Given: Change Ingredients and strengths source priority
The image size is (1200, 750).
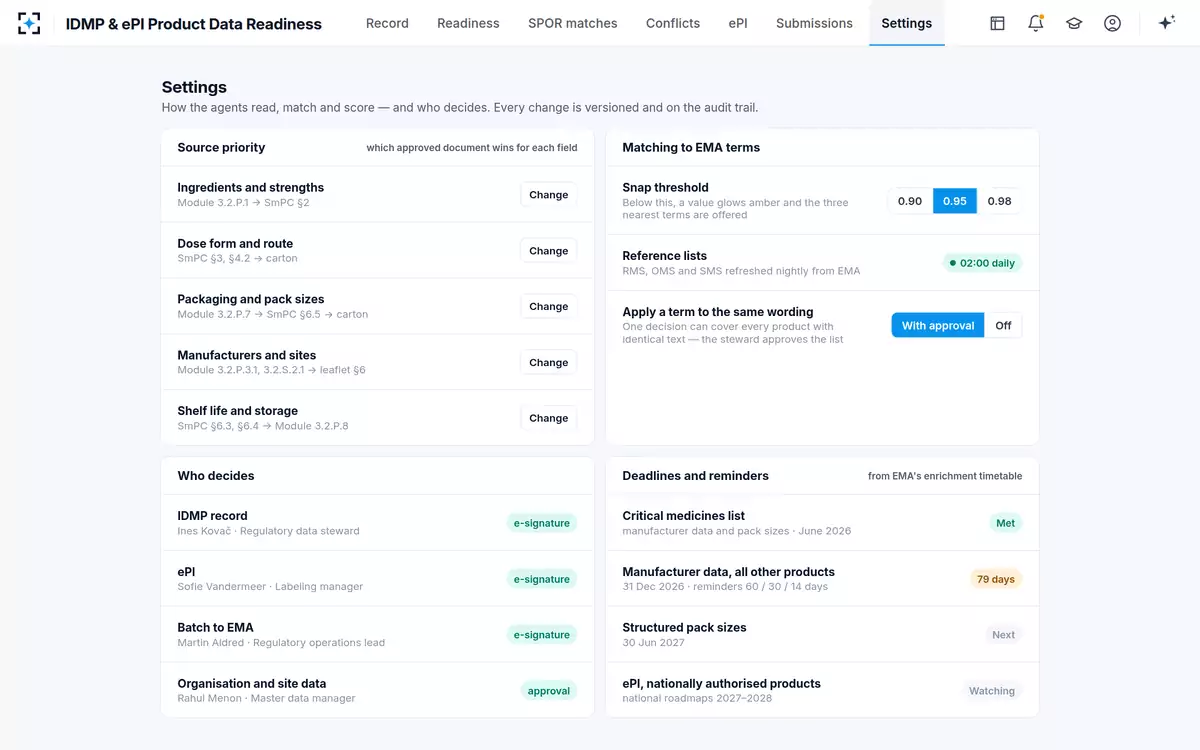Looking at the screenshot, I should [548, 195].
